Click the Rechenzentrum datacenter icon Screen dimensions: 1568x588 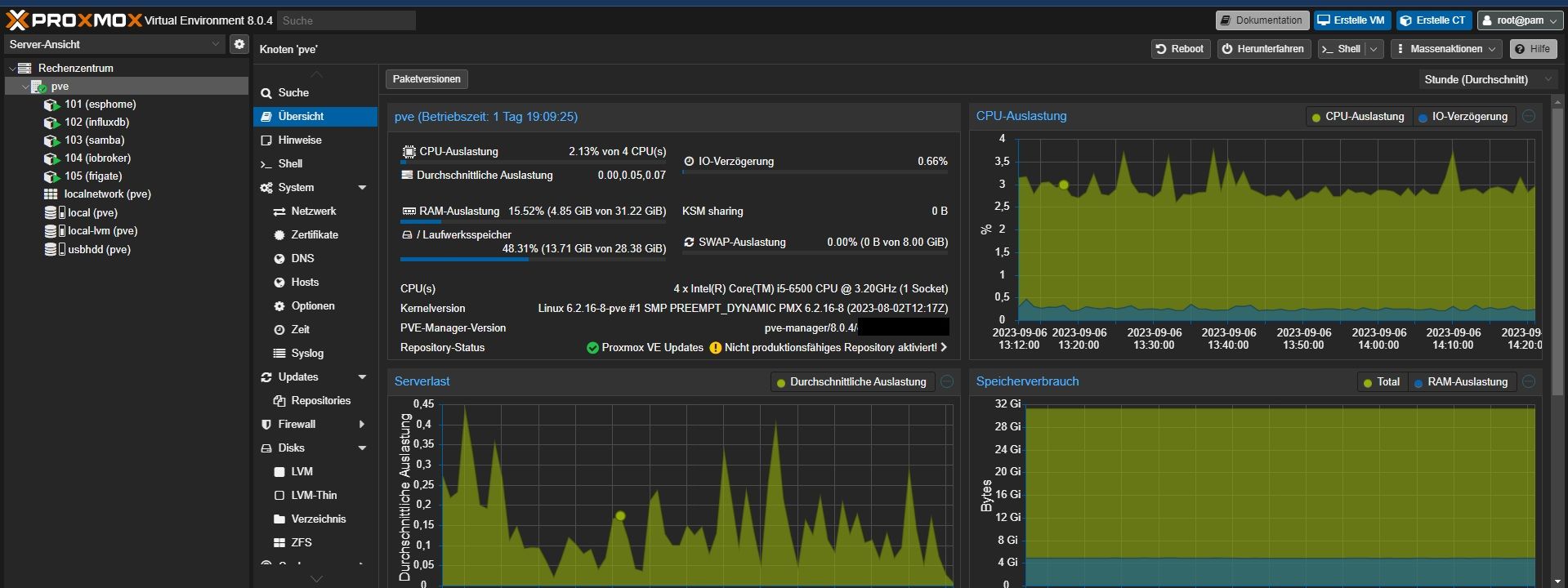[x=25, y=69]
